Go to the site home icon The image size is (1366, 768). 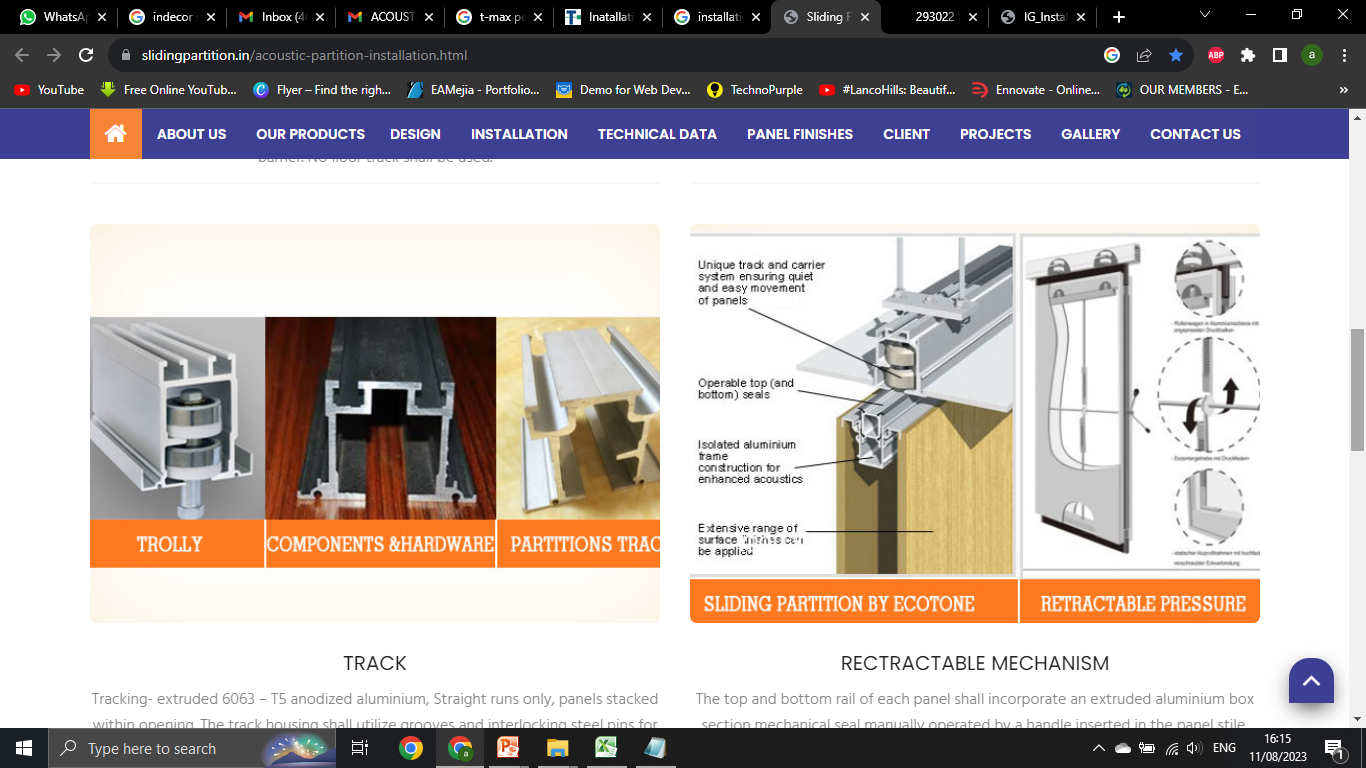(x=116, y=134)
